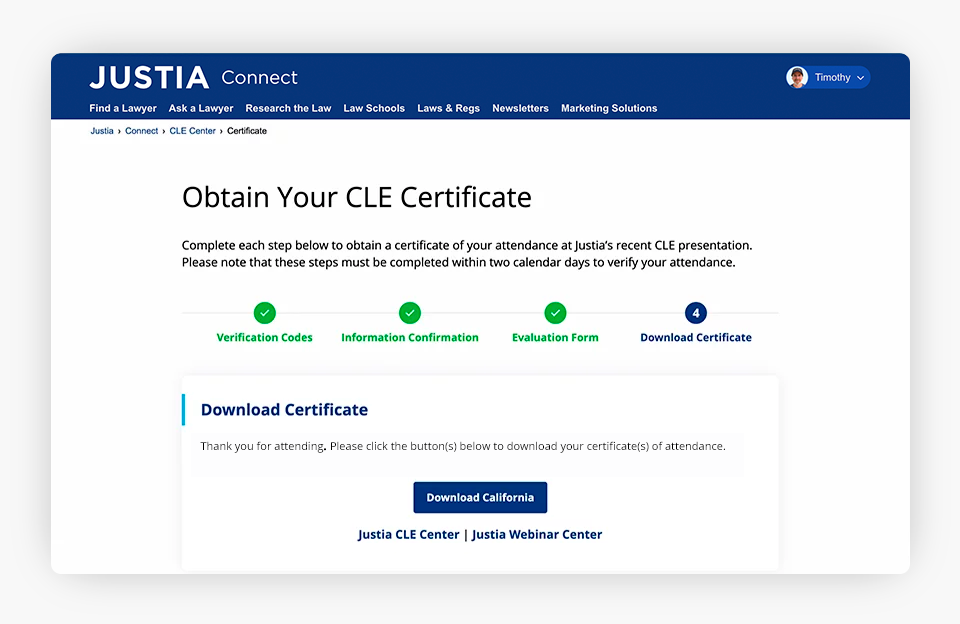
Task: Click the Download California button
Action: 480,497
